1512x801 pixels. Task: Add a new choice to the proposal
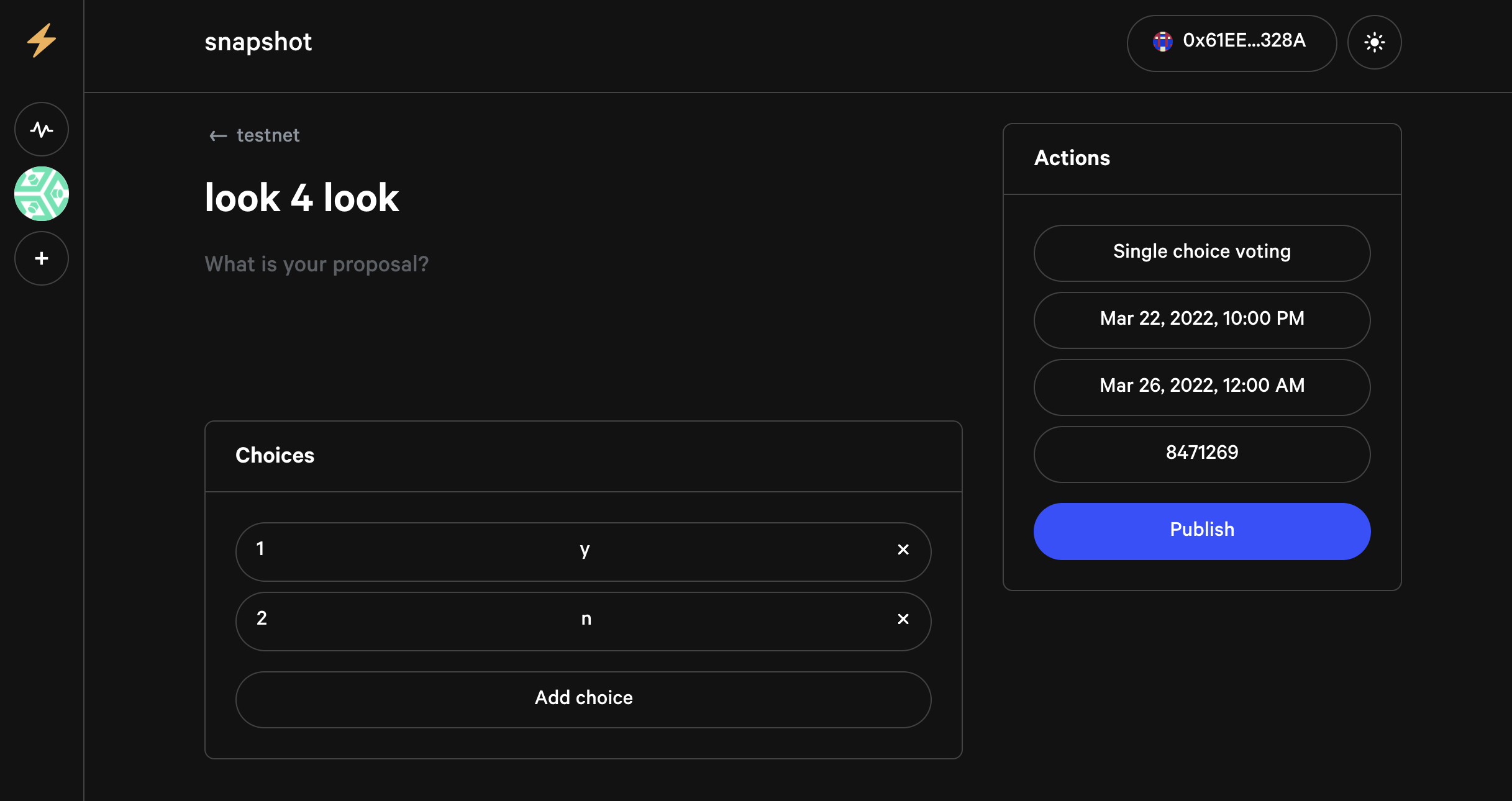[x=583, y=699]
